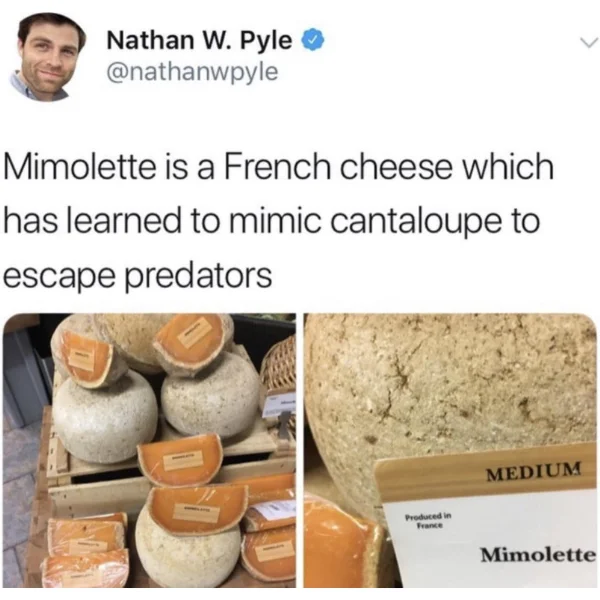
Task: Select the orange wedge in right photo
Action: [x=340, y=543]
